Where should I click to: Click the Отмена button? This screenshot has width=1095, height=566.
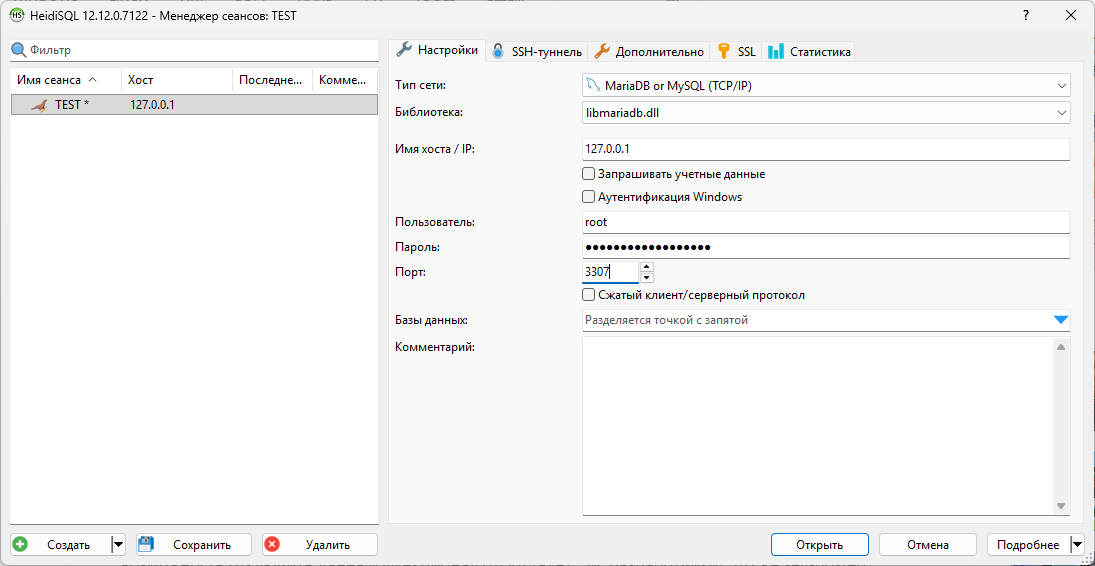(927, 544)
